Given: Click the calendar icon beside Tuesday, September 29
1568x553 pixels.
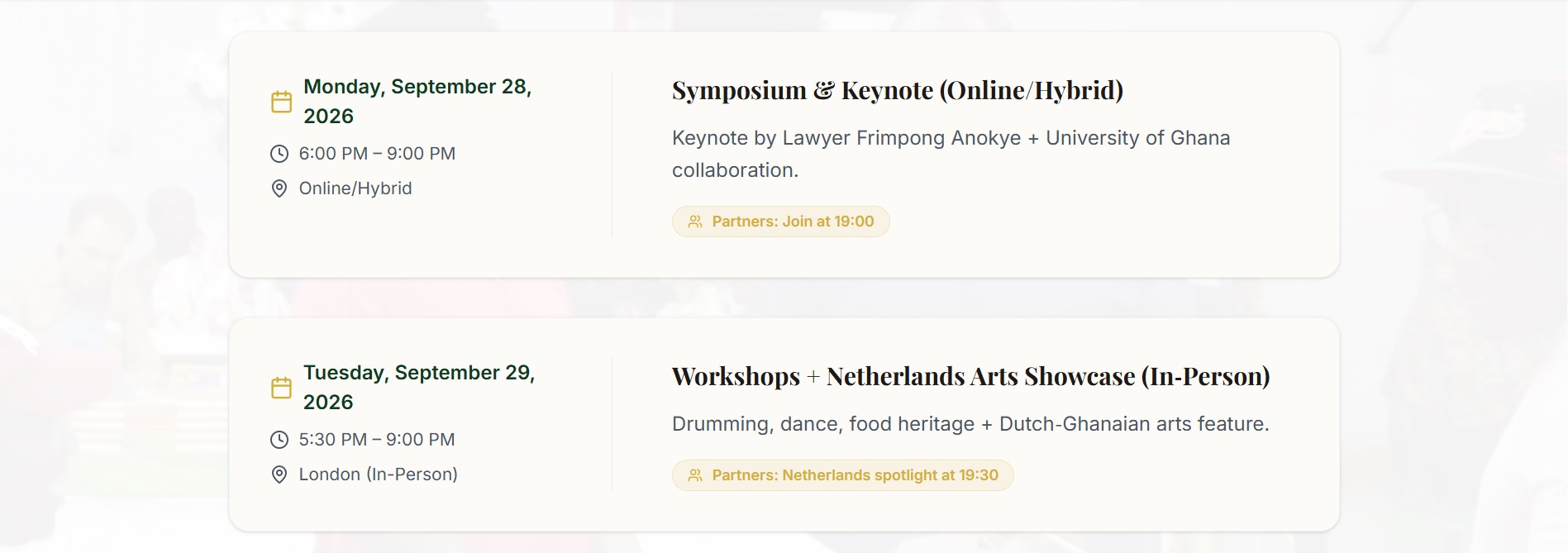Looking at the screenshot, I should click(282, 388).
